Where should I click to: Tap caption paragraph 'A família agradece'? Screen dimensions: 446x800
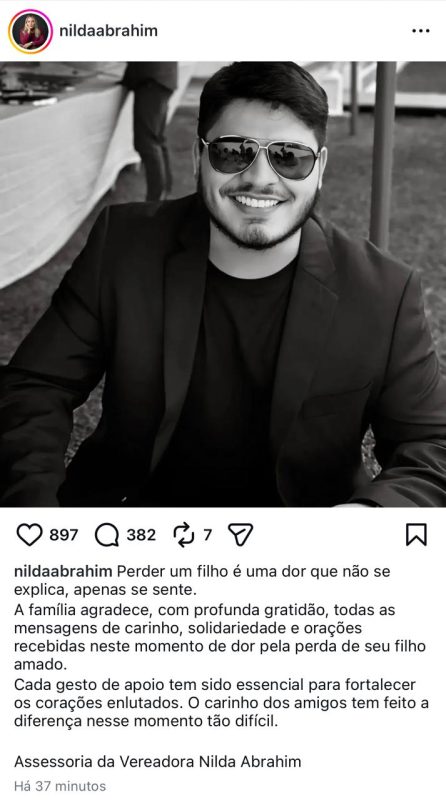pyautogui.click(x=220, y=637)
